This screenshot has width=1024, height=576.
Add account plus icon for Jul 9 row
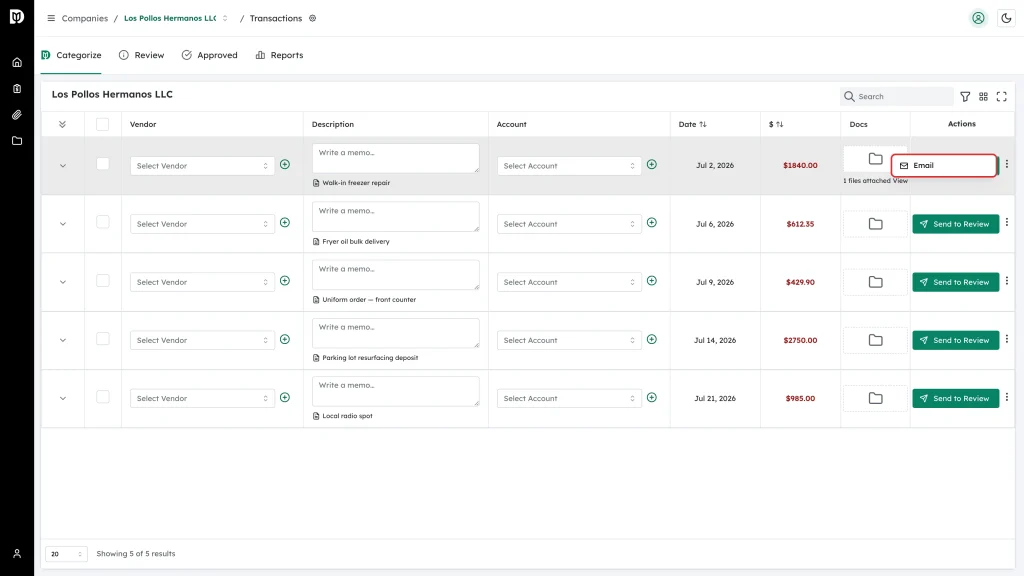(x=652, y=281)
